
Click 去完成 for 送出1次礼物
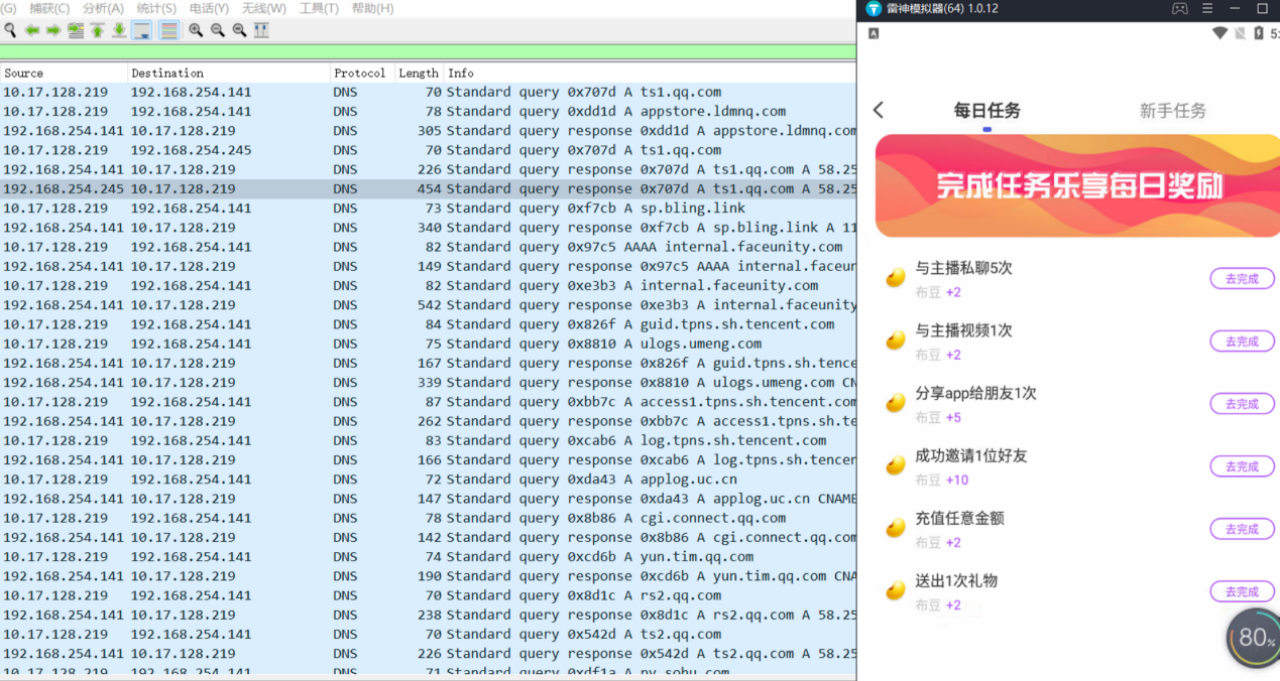1242,591
